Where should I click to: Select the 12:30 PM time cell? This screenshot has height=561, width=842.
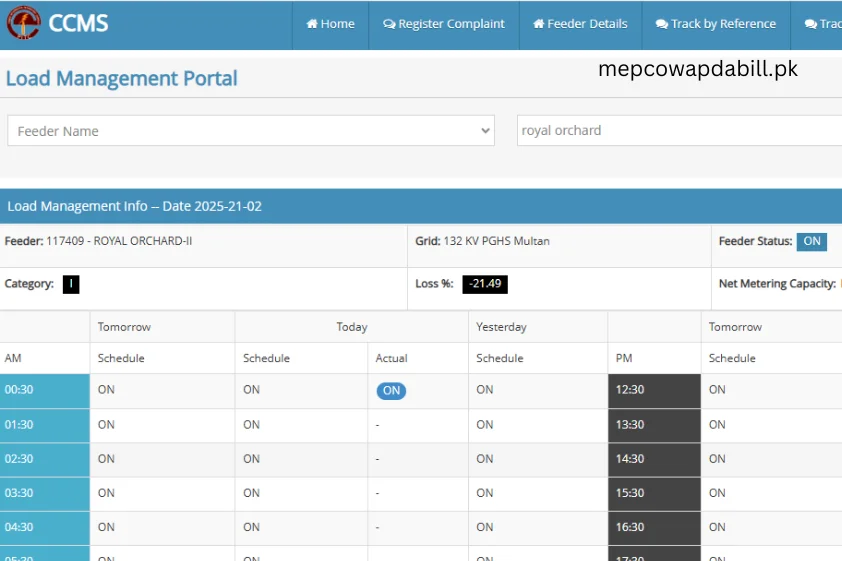click(654, 390)
